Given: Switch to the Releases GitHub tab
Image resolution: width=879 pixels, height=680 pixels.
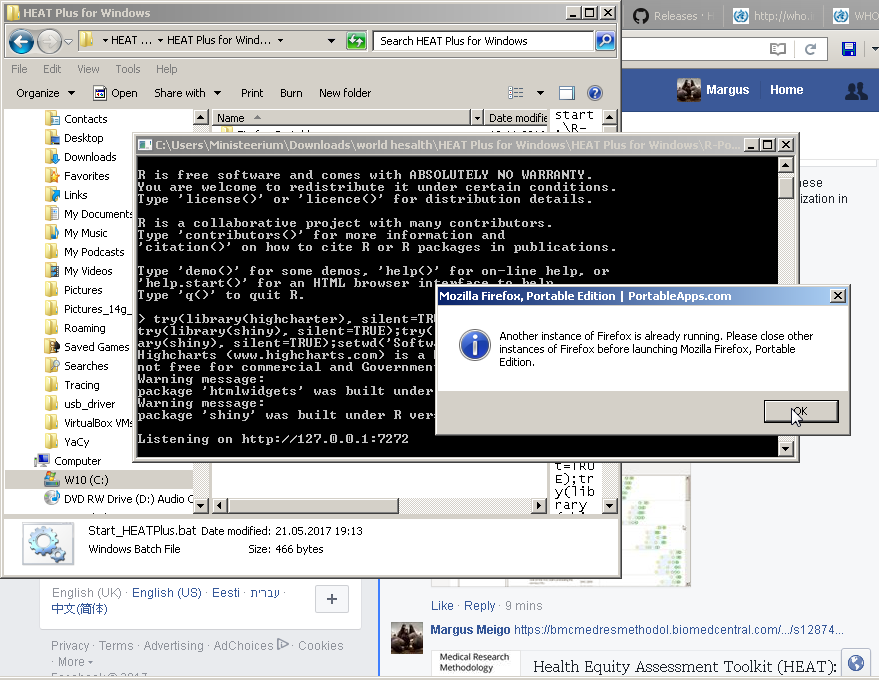Looking at the screenshot, I should (672, 16).
